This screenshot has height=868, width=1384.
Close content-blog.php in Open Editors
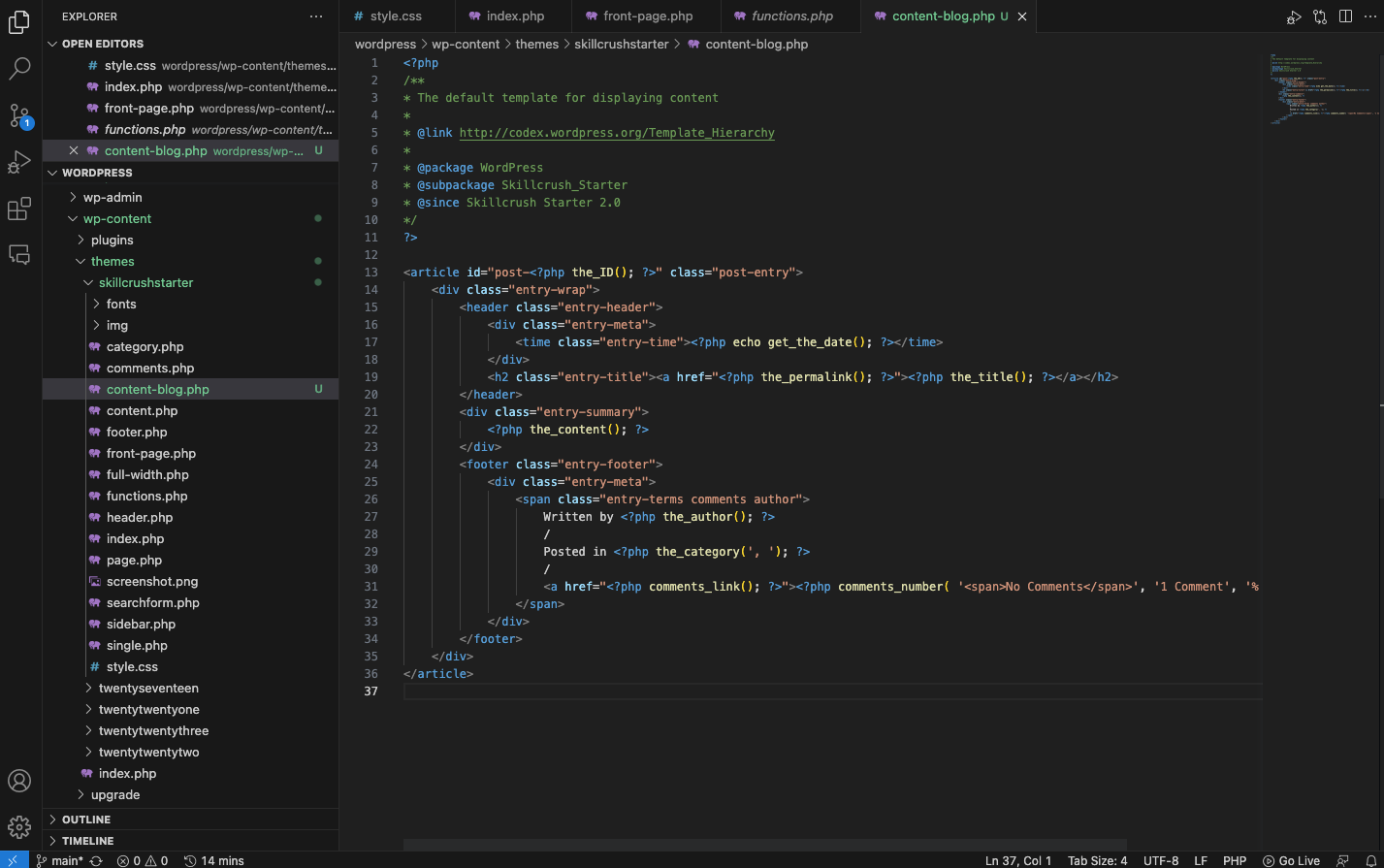point(74,151)
